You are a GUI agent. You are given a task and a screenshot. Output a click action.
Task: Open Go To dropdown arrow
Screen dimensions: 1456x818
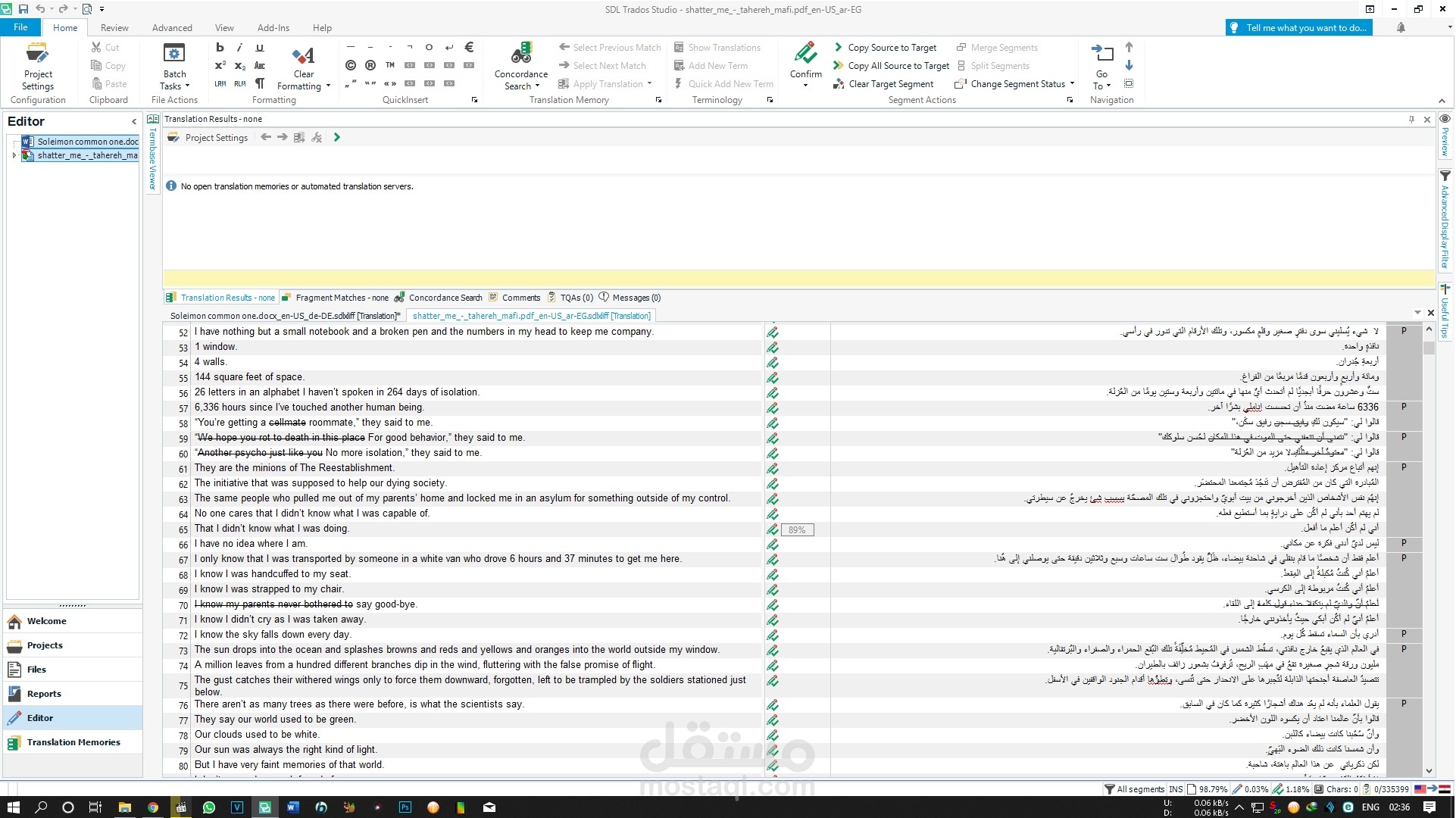1108,86
